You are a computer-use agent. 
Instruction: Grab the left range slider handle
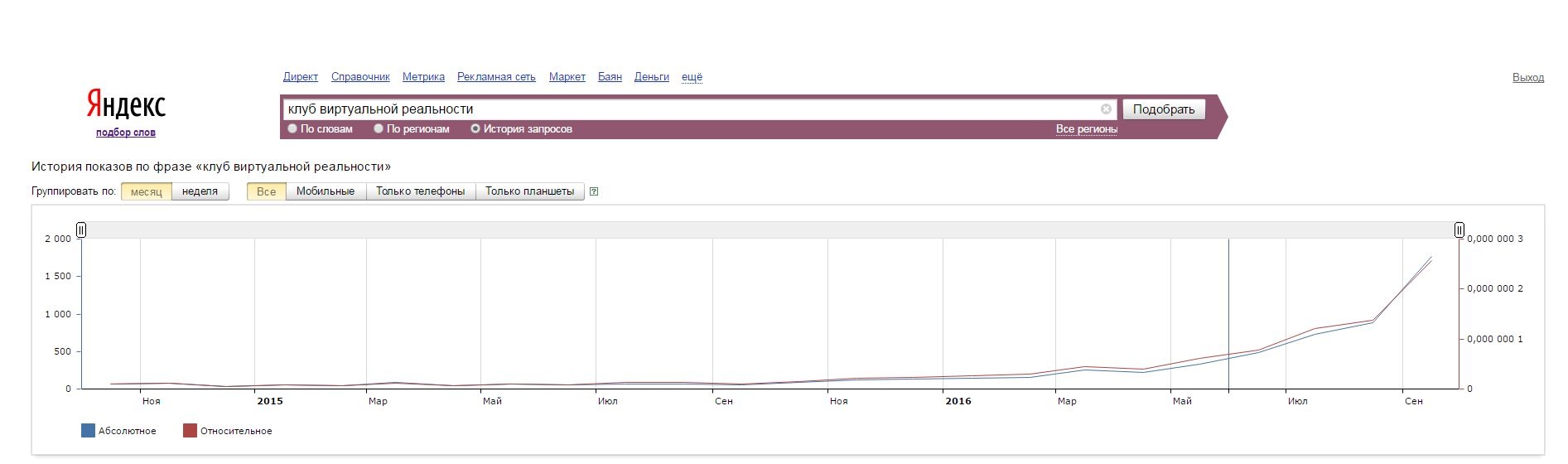[x=81, y=230]
